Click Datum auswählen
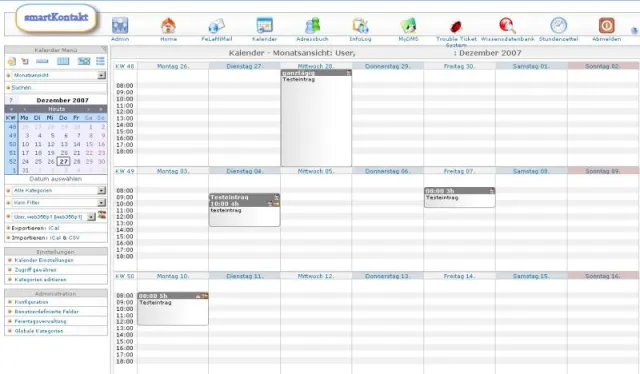The height and width of the screenshot is (374, 640). pyautogui.click(x=56, y=179)
